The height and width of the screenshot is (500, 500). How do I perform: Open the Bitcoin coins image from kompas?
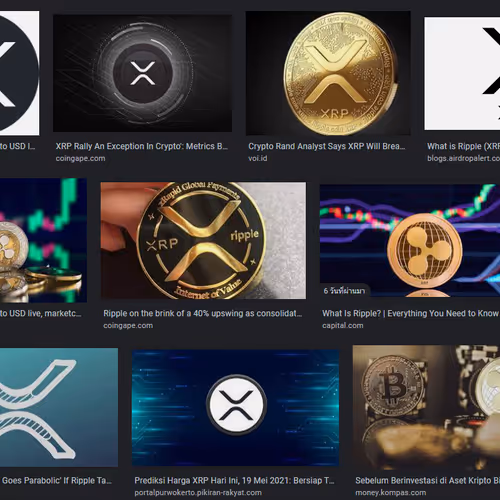point(426,407)
